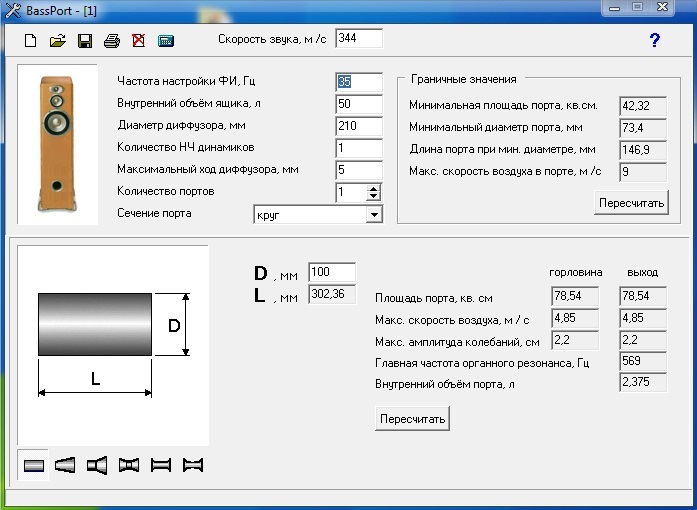Click the выход Площадь порта value 78,54
697x510 pixels.
pos(643,296)
